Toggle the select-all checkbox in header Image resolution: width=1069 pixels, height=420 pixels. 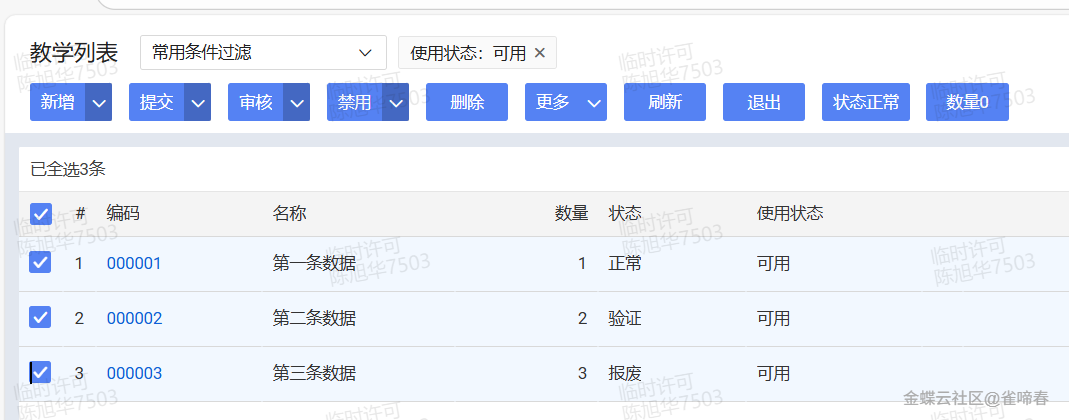41,214
